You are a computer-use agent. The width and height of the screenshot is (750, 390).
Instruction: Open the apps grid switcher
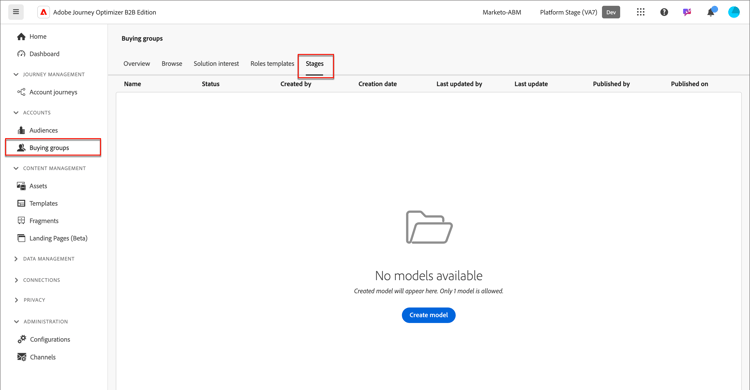pyautogui.click(x=640, y=12)
